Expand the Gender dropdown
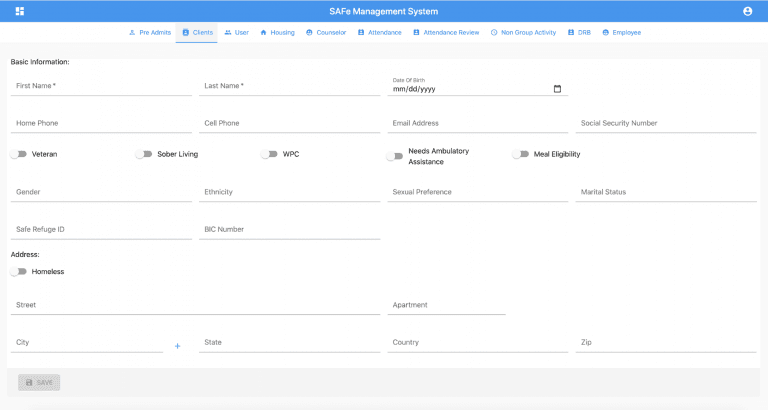 click(100, 192)
